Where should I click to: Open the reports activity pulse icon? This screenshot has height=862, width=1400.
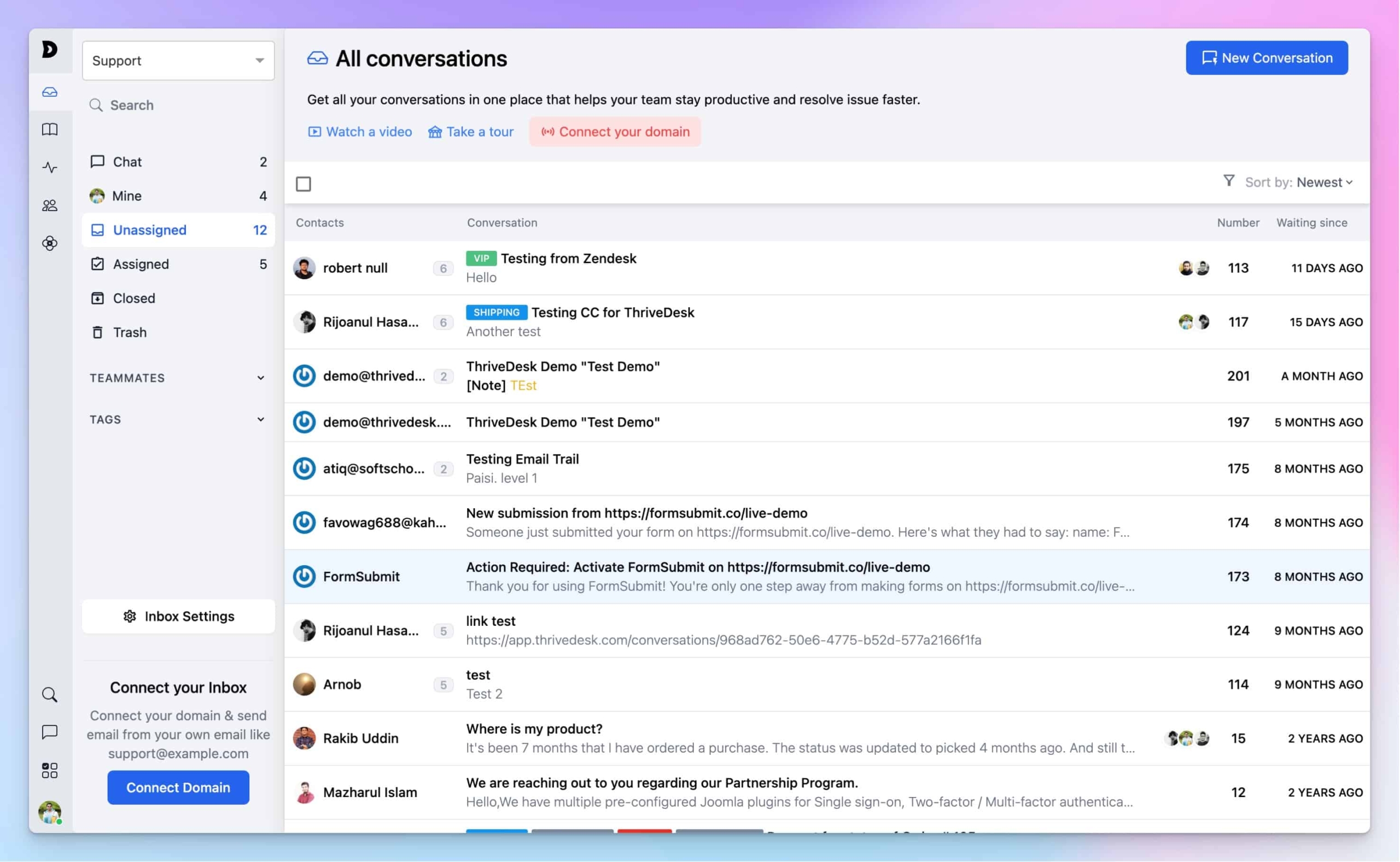50,167
